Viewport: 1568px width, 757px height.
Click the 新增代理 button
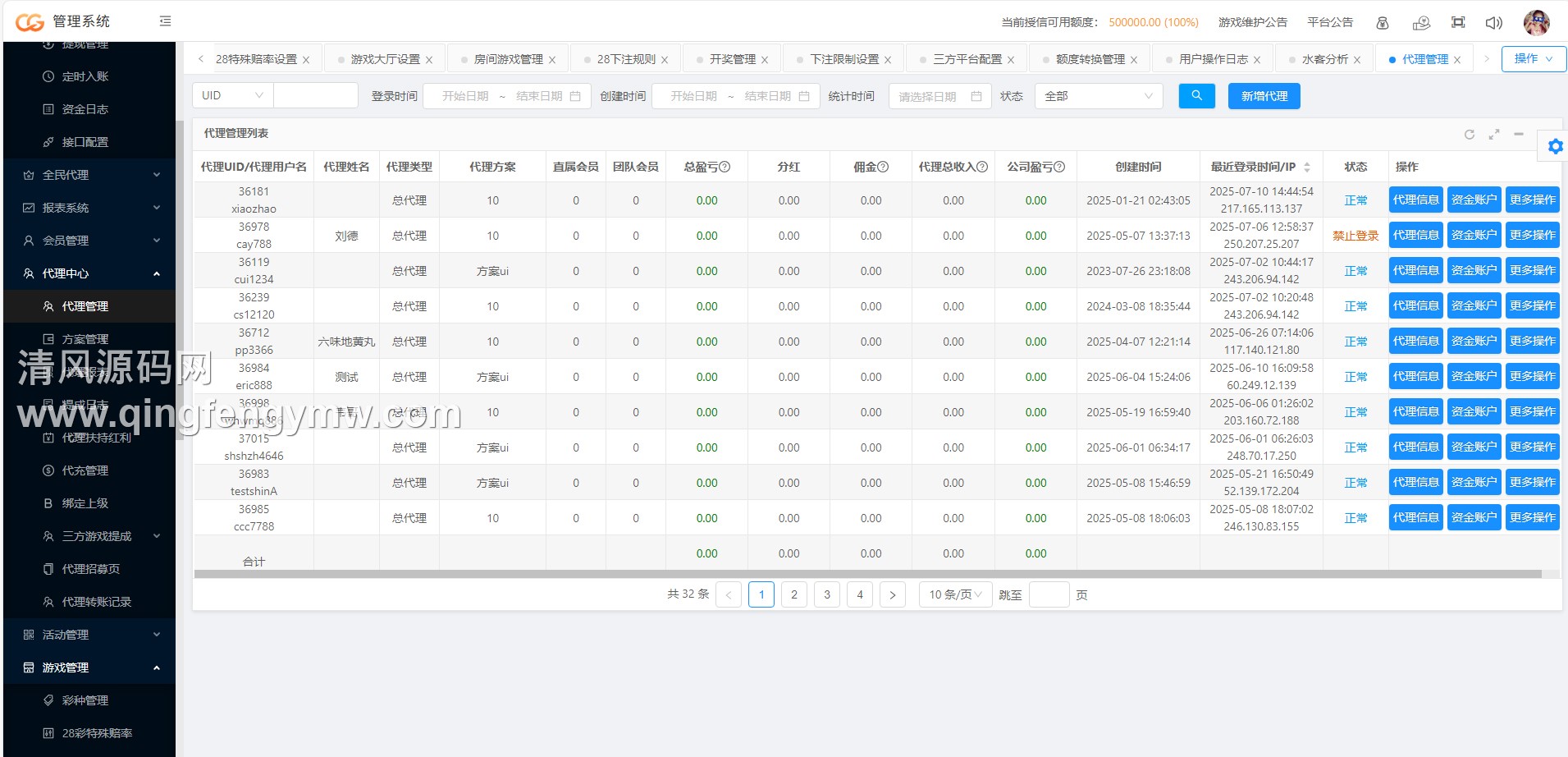[x=1264, y=96]
